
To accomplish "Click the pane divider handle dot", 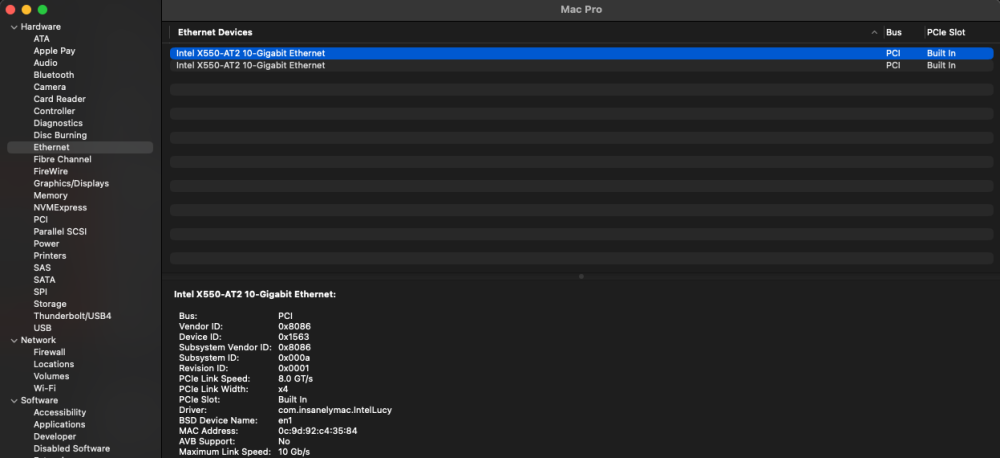I will 581,276.
